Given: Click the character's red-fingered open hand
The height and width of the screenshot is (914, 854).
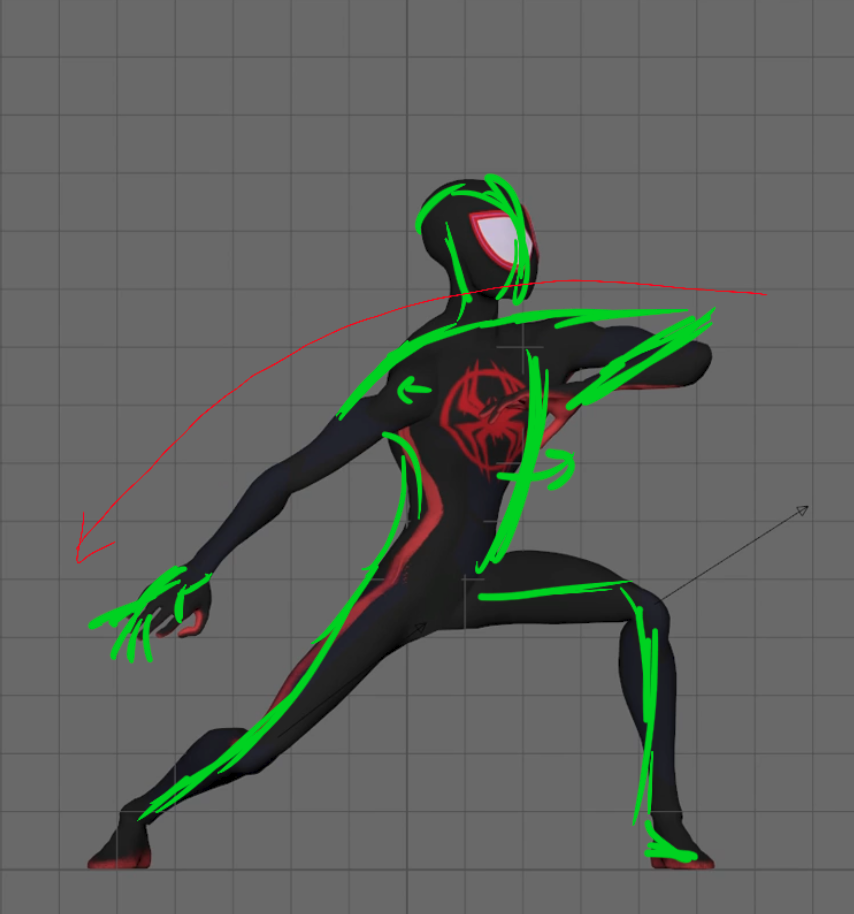Looking at the screenshot, I should pyautogui.click(x=175, y=603).
